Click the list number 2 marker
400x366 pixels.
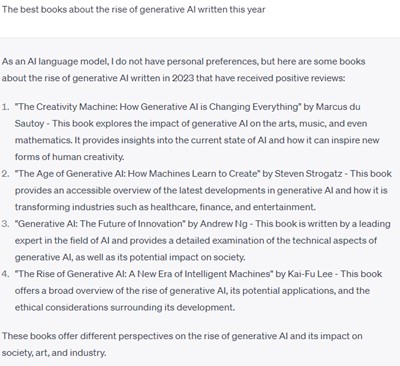point(6,174)
